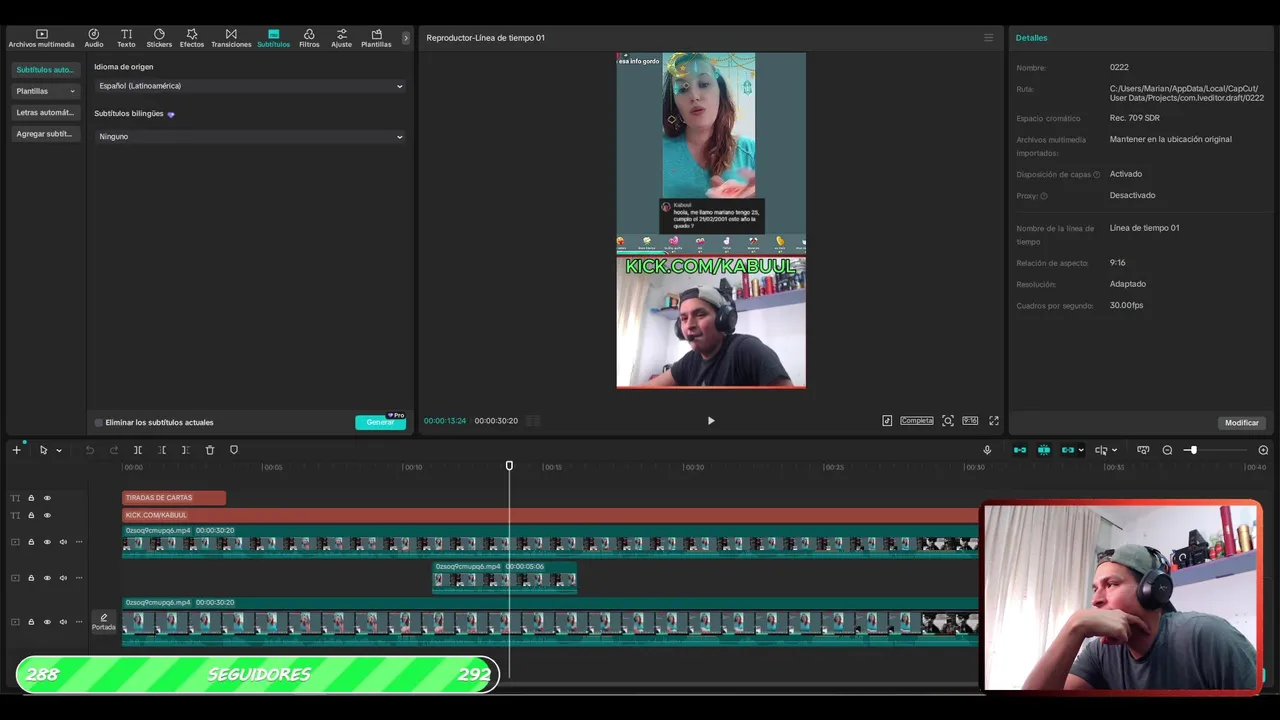
Task: Delete right of playhead icon
Action: point(186,450)
